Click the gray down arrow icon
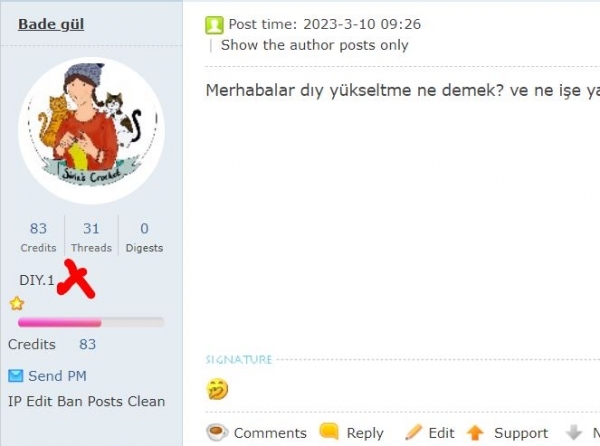Screen dimensions: 600x446 point(574,433)
